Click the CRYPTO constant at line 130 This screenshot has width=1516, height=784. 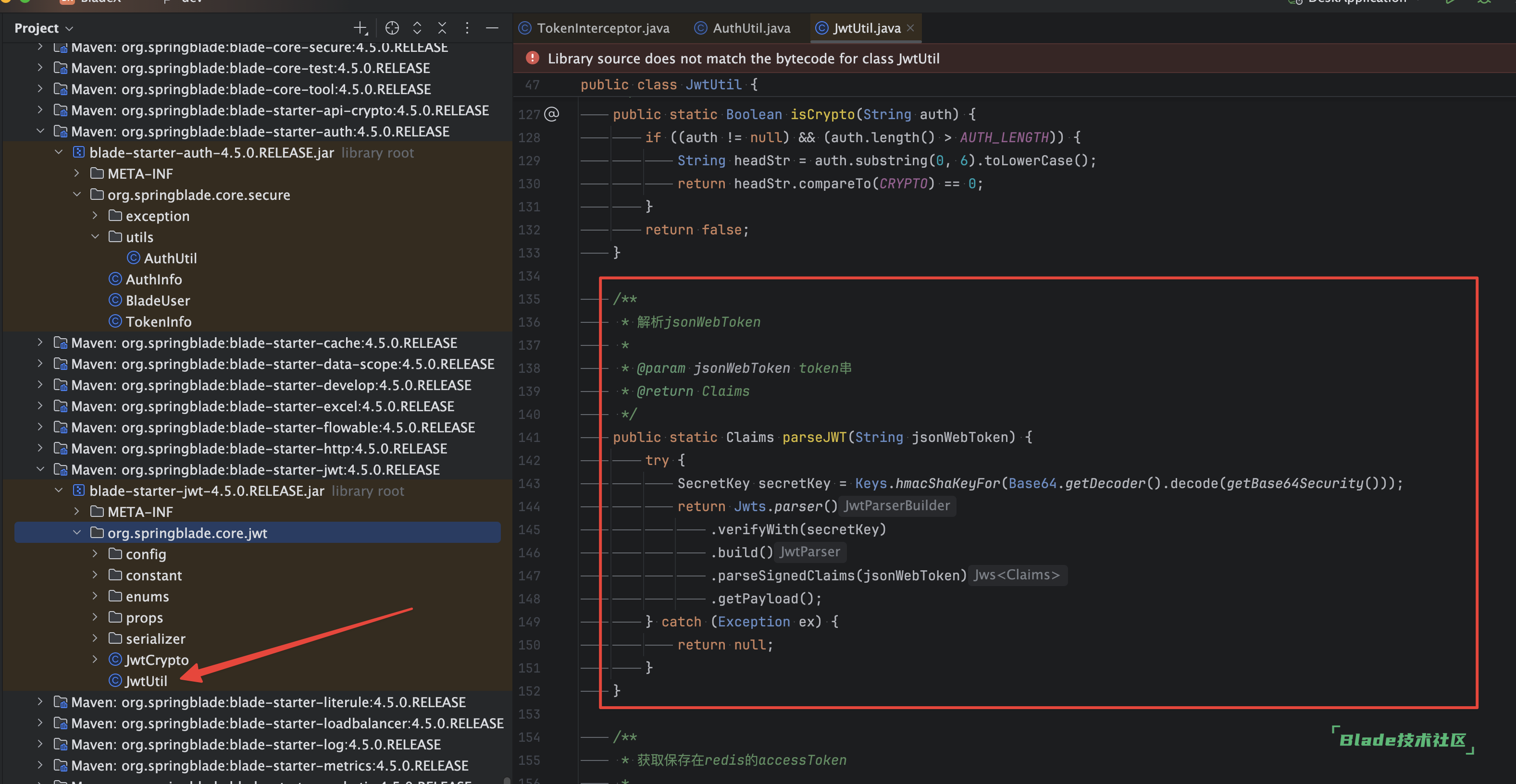coord(903,184)
